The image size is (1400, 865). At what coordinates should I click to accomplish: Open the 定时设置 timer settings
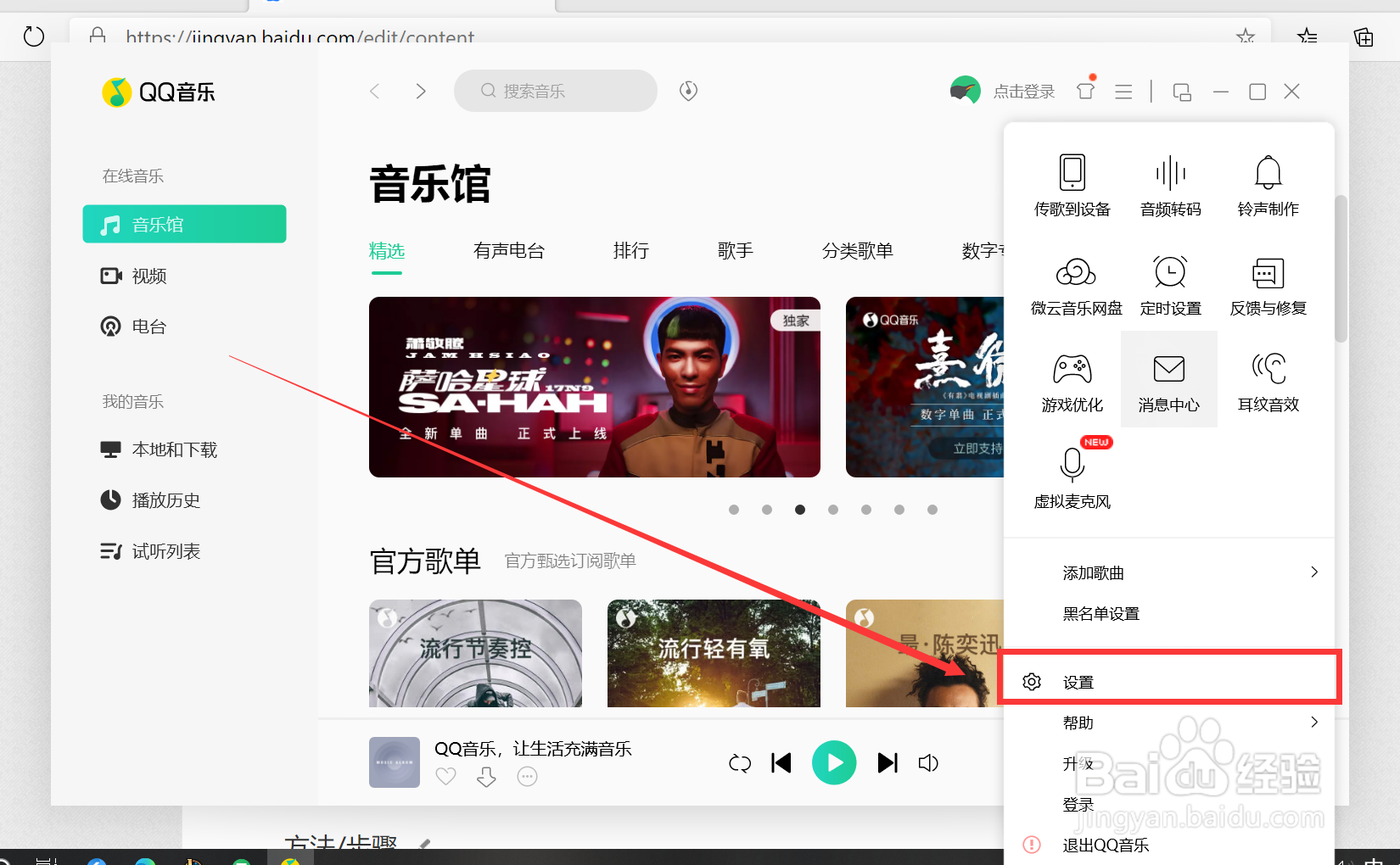(x=1170, y=286)
